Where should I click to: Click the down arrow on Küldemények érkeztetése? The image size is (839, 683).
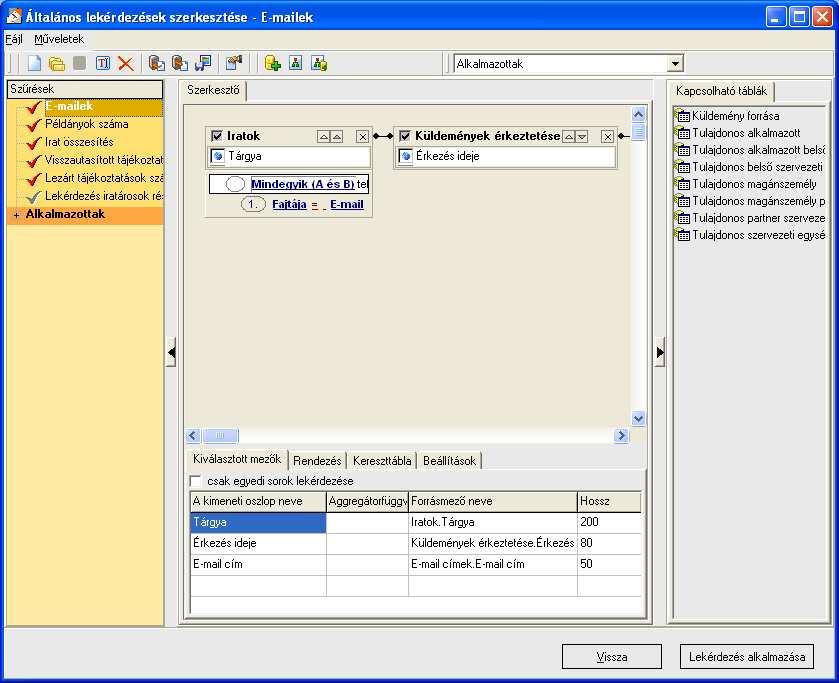click(582, 136)
